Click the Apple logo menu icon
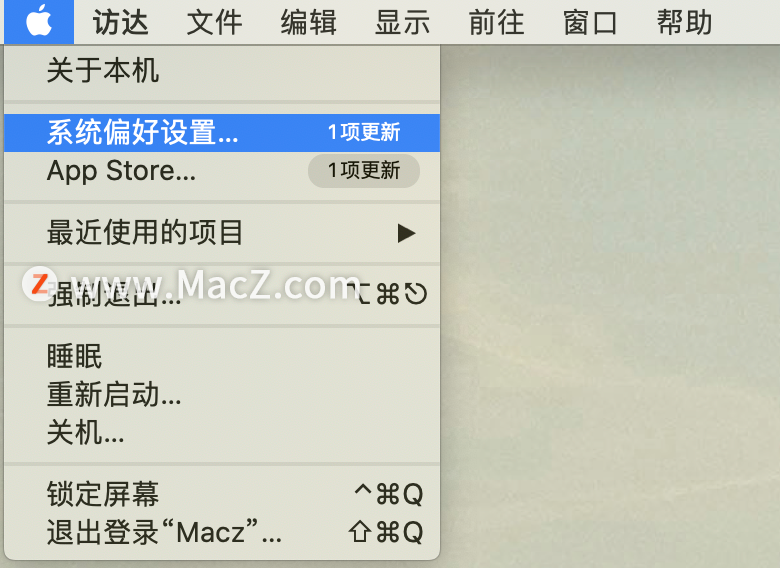Image resolution: width=780 pixels, height=568 pixels. 39,22
